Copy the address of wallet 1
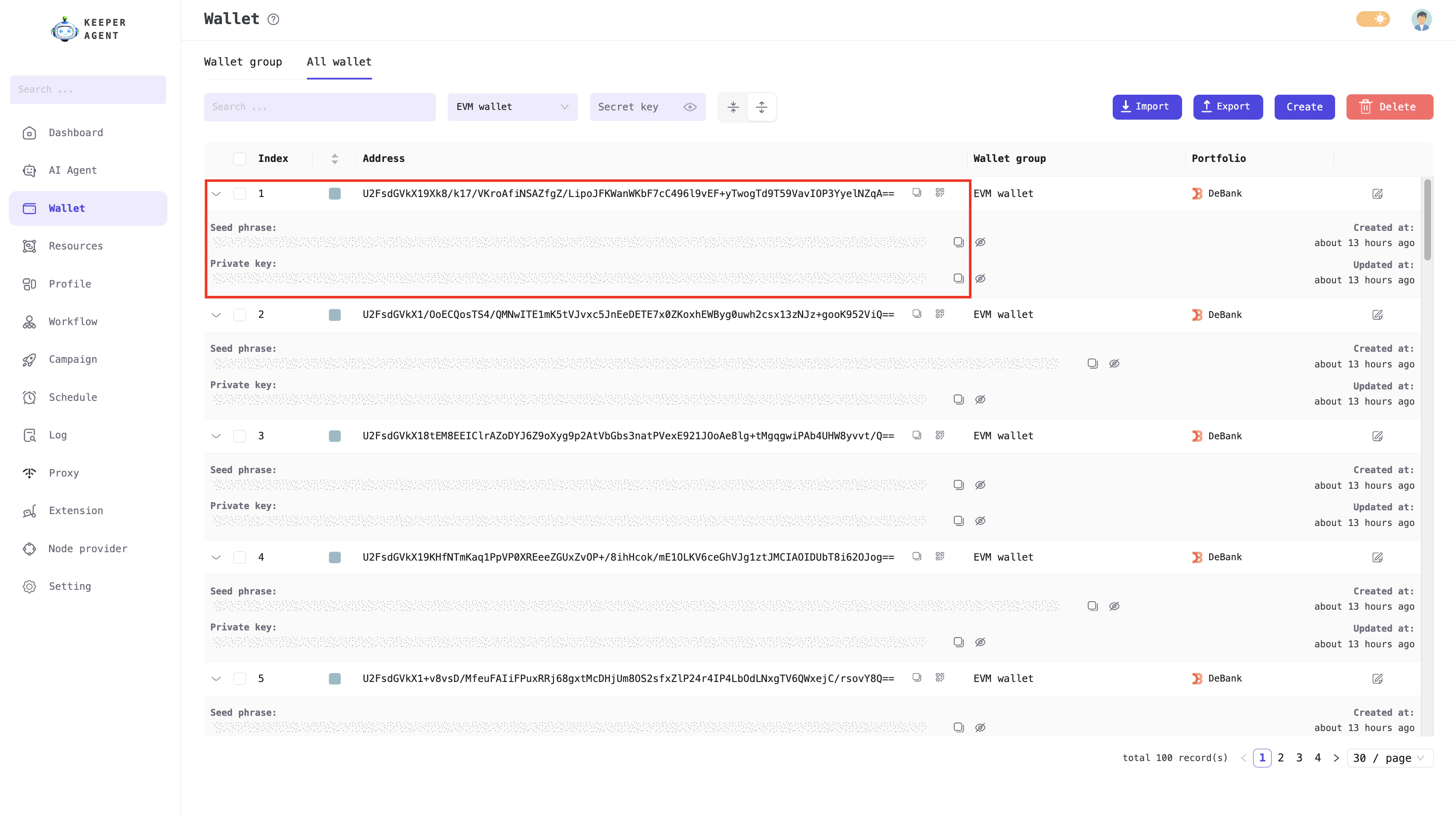 click(917, 193)
